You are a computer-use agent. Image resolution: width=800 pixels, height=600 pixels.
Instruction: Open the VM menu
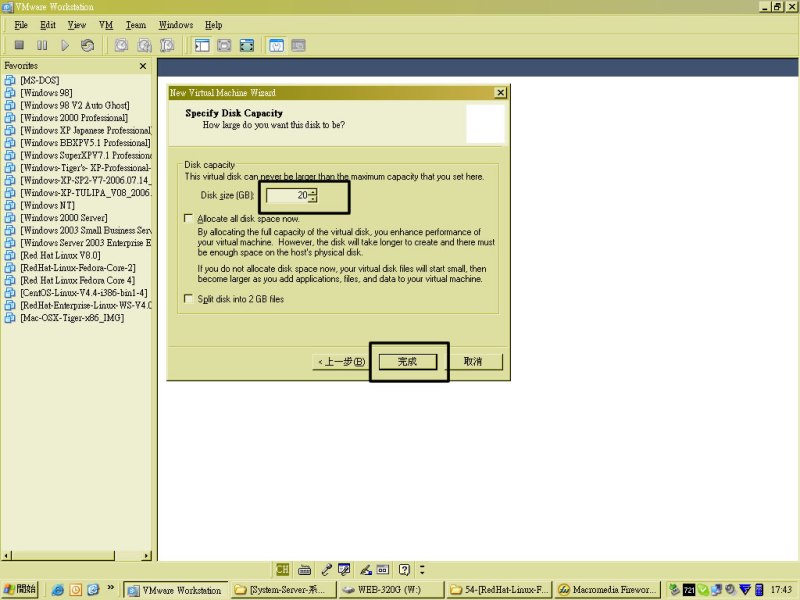(x=106, y=24)
